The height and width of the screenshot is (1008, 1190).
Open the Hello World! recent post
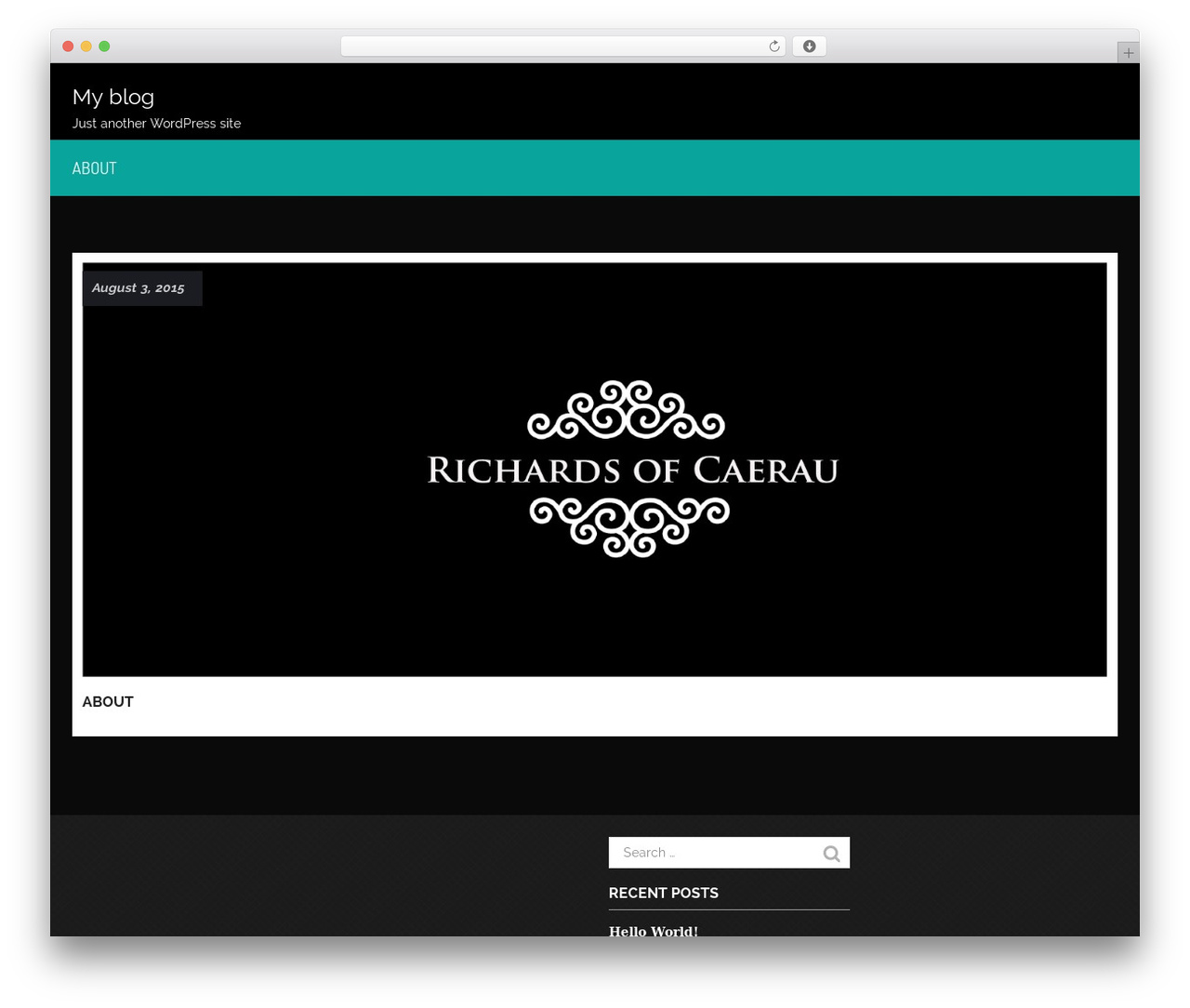(654, 931)
